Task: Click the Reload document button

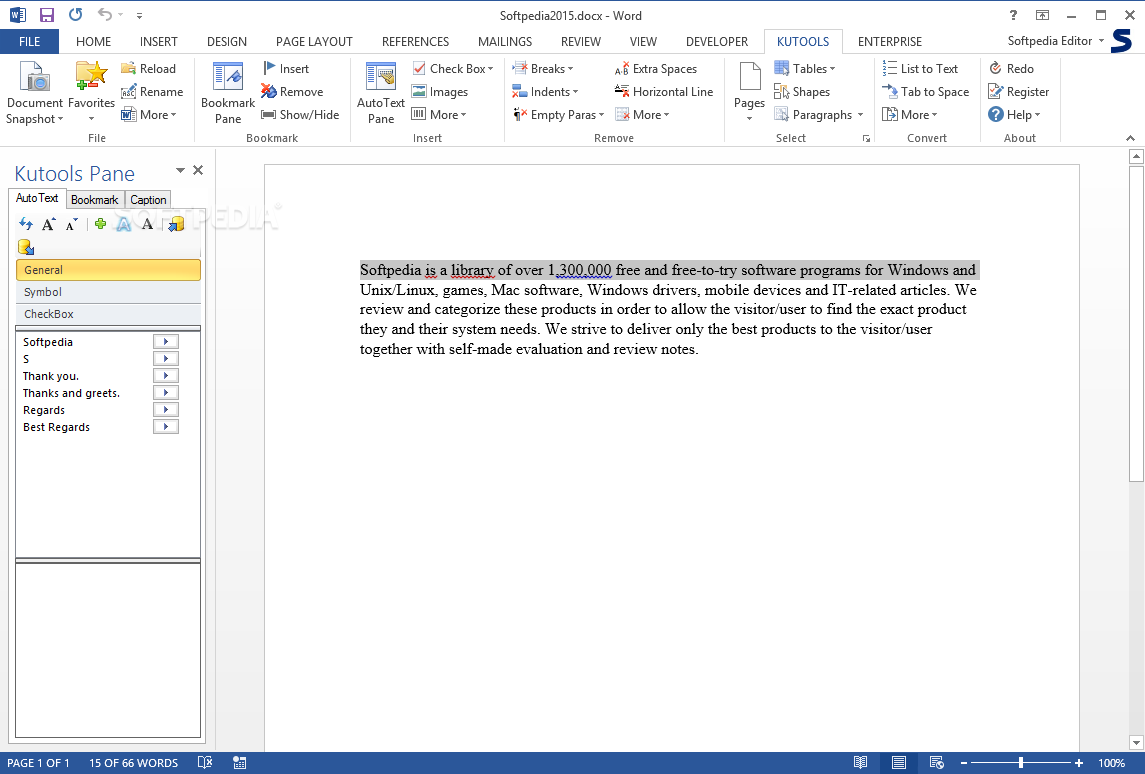Action: click(x=149, y=69)
